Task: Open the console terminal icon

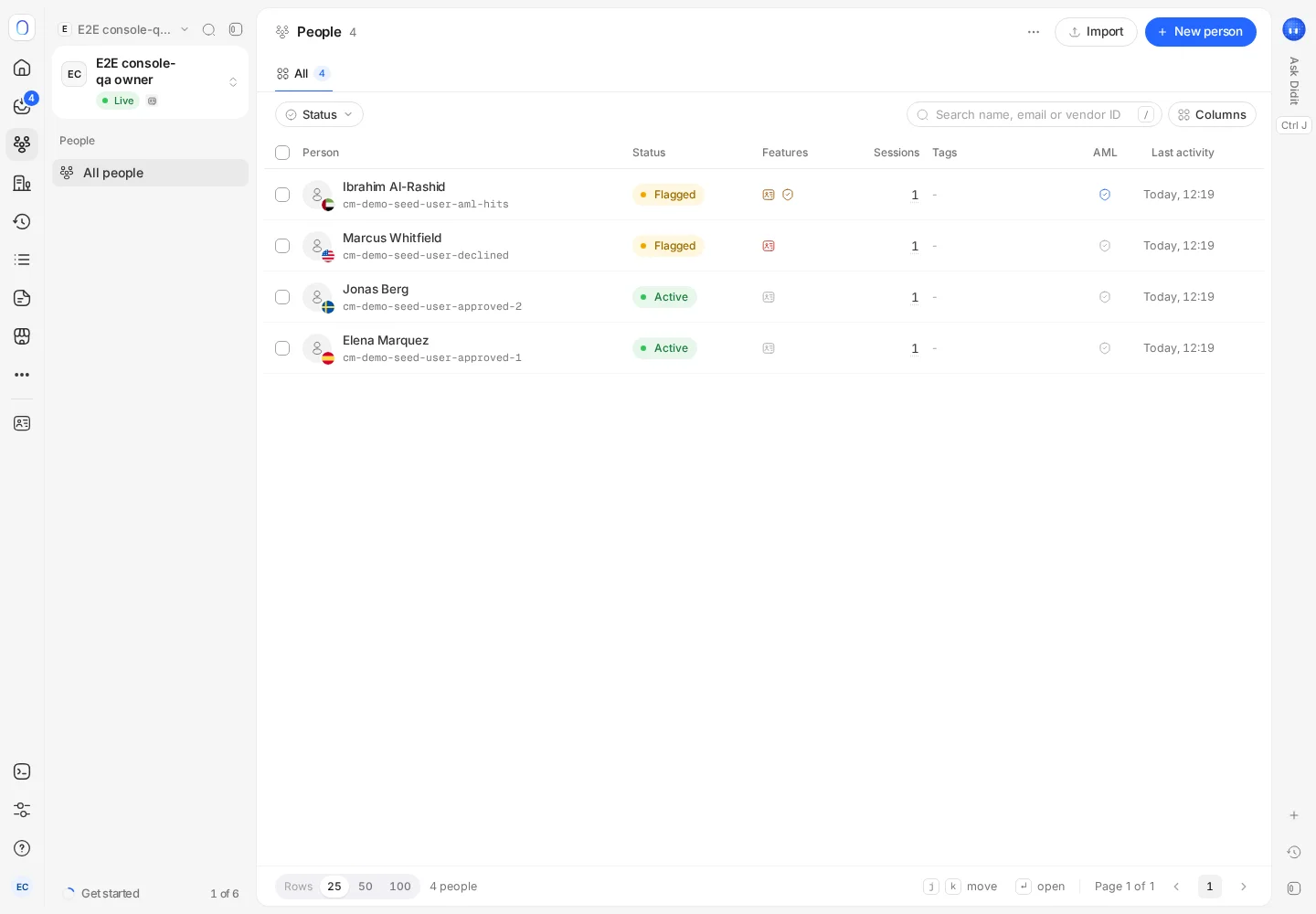Action: pyautogui.click(x=22, y=771)
